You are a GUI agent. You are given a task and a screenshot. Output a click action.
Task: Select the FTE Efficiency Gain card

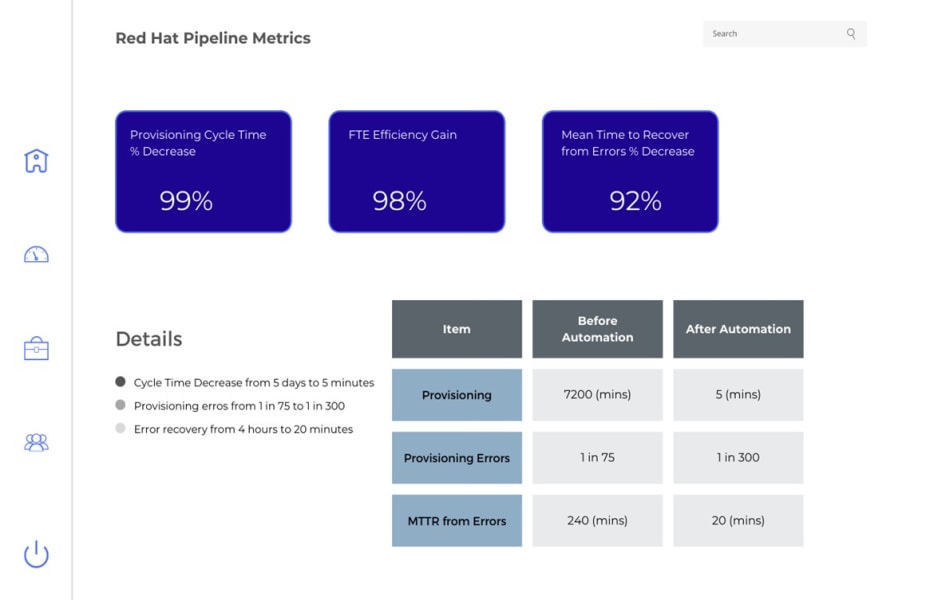click(416, 171)
